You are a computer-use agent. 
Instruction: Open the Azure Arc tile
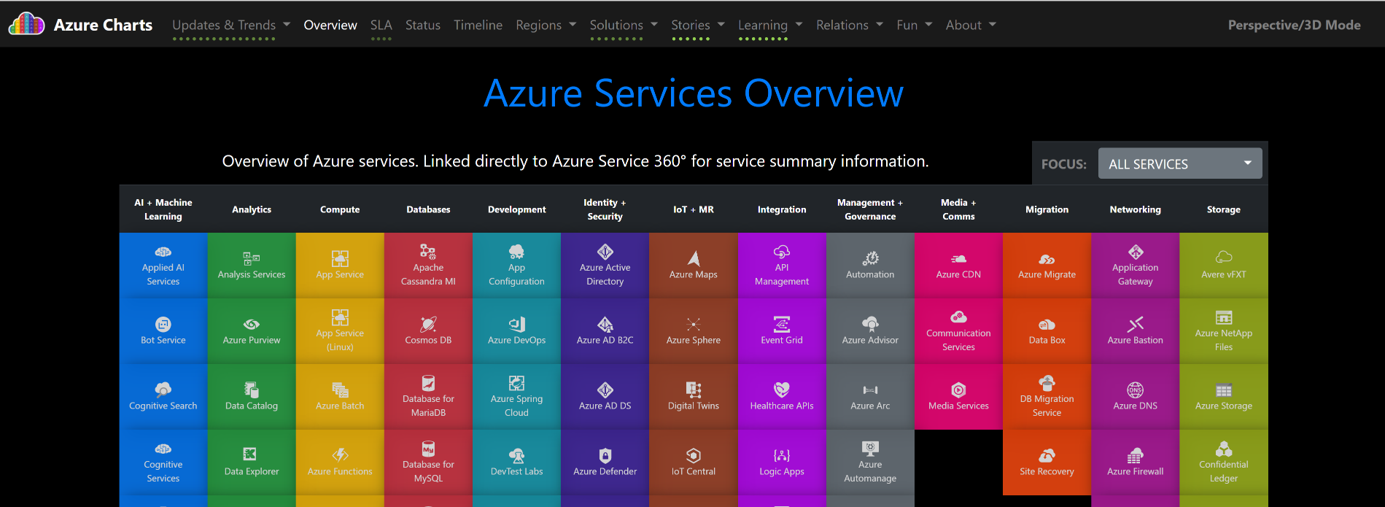pos(870,397)
